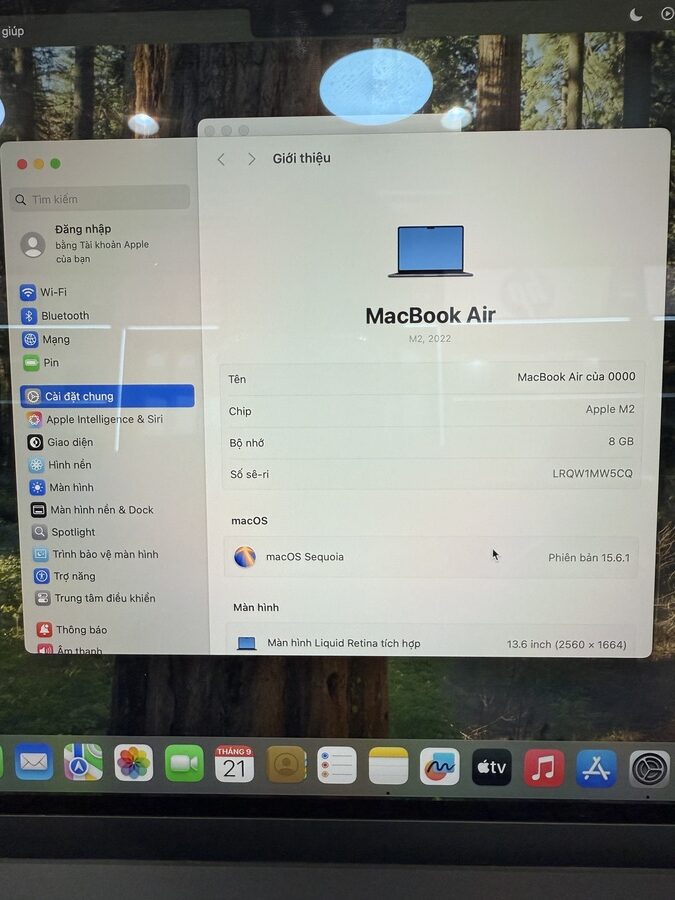Launch Notes from the Dock
Image resolution: width=675 pixels, height=900 pixels.
(389, 766)
